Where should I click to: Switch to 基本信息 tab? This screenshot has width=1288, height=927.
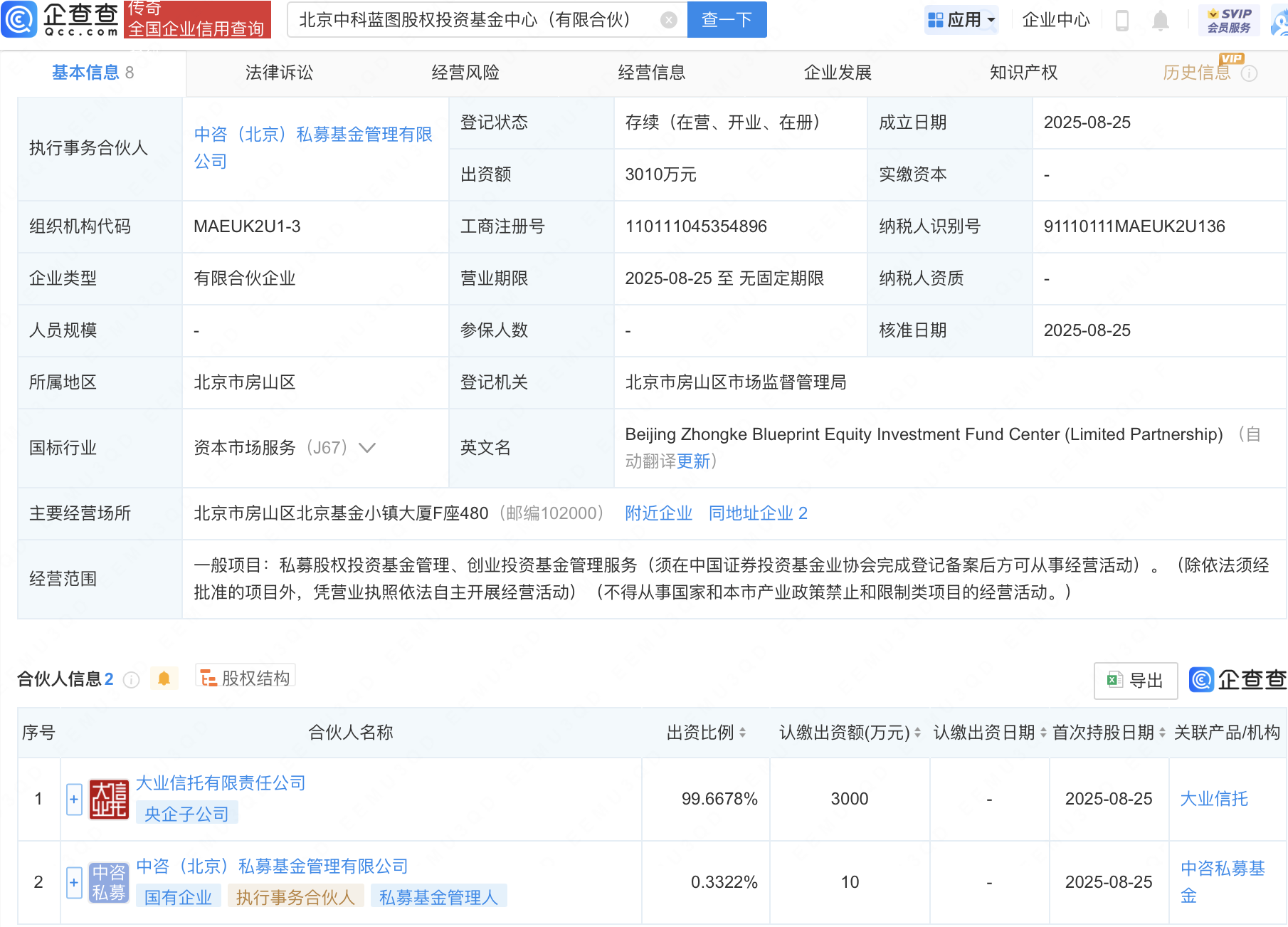coord(93,73)
